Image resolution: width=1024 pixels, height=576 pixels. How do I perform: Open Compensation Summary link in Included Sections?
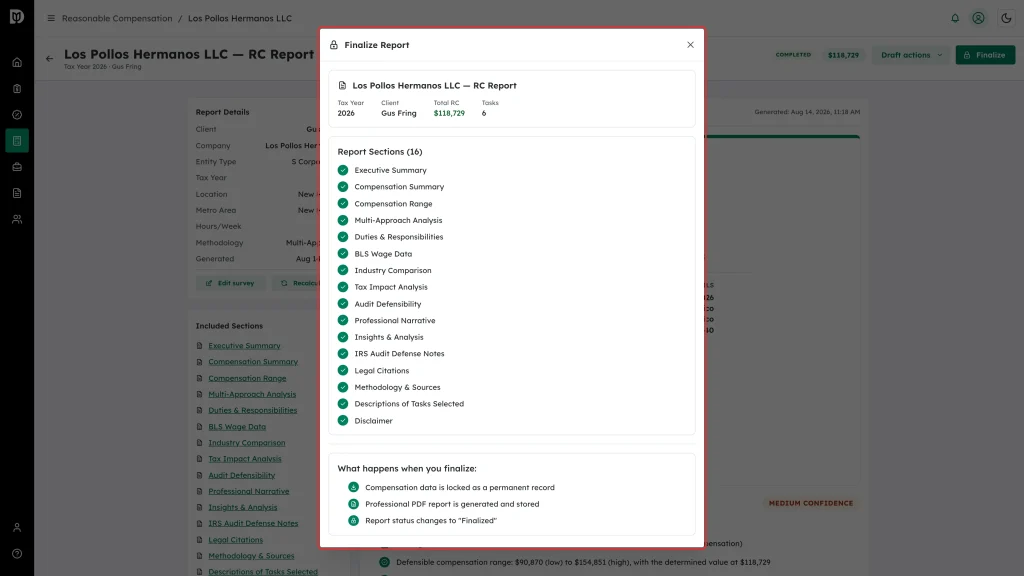coord(253,362)
